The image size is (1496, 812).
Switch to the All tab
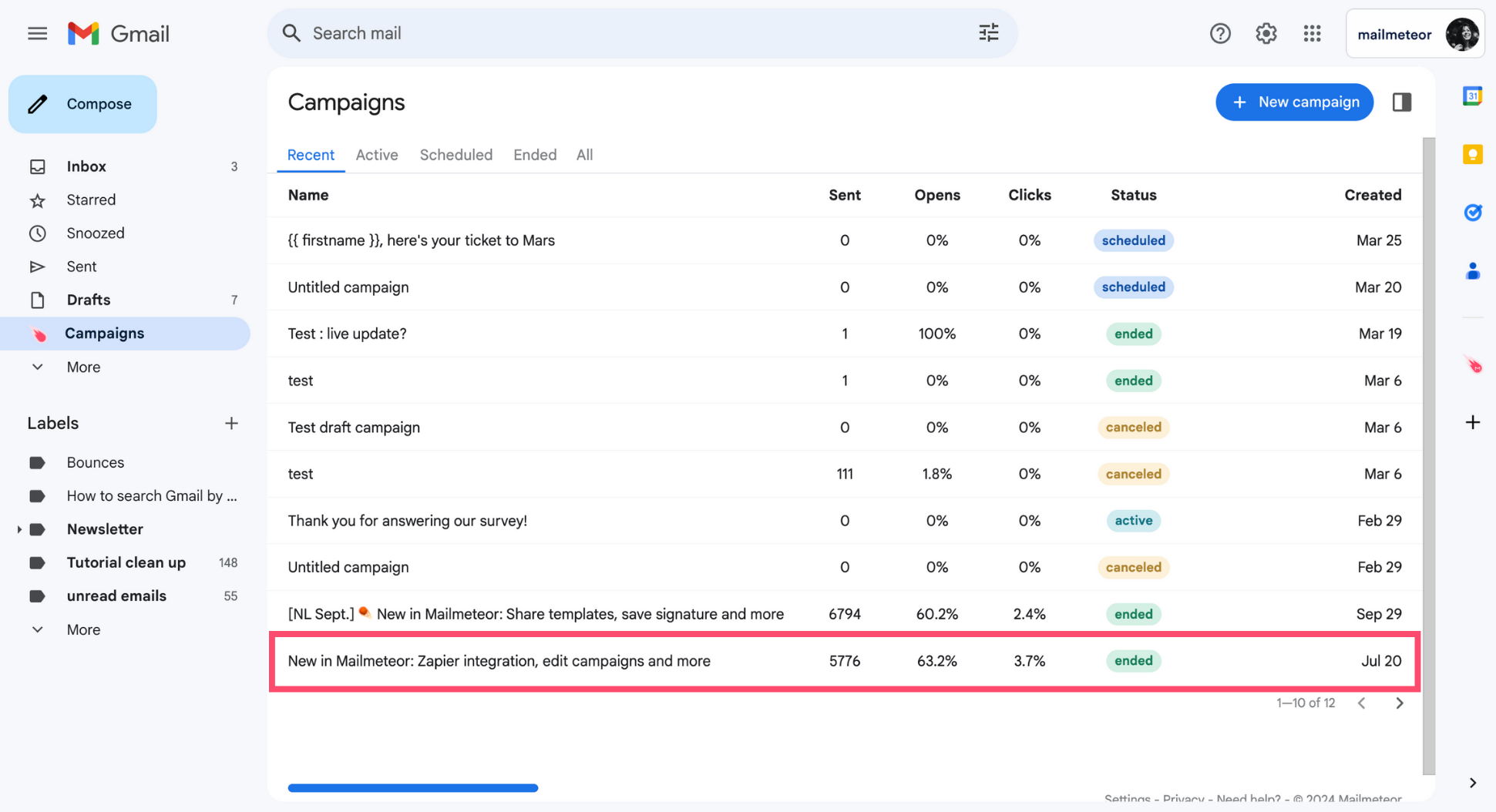click(584, 155)
